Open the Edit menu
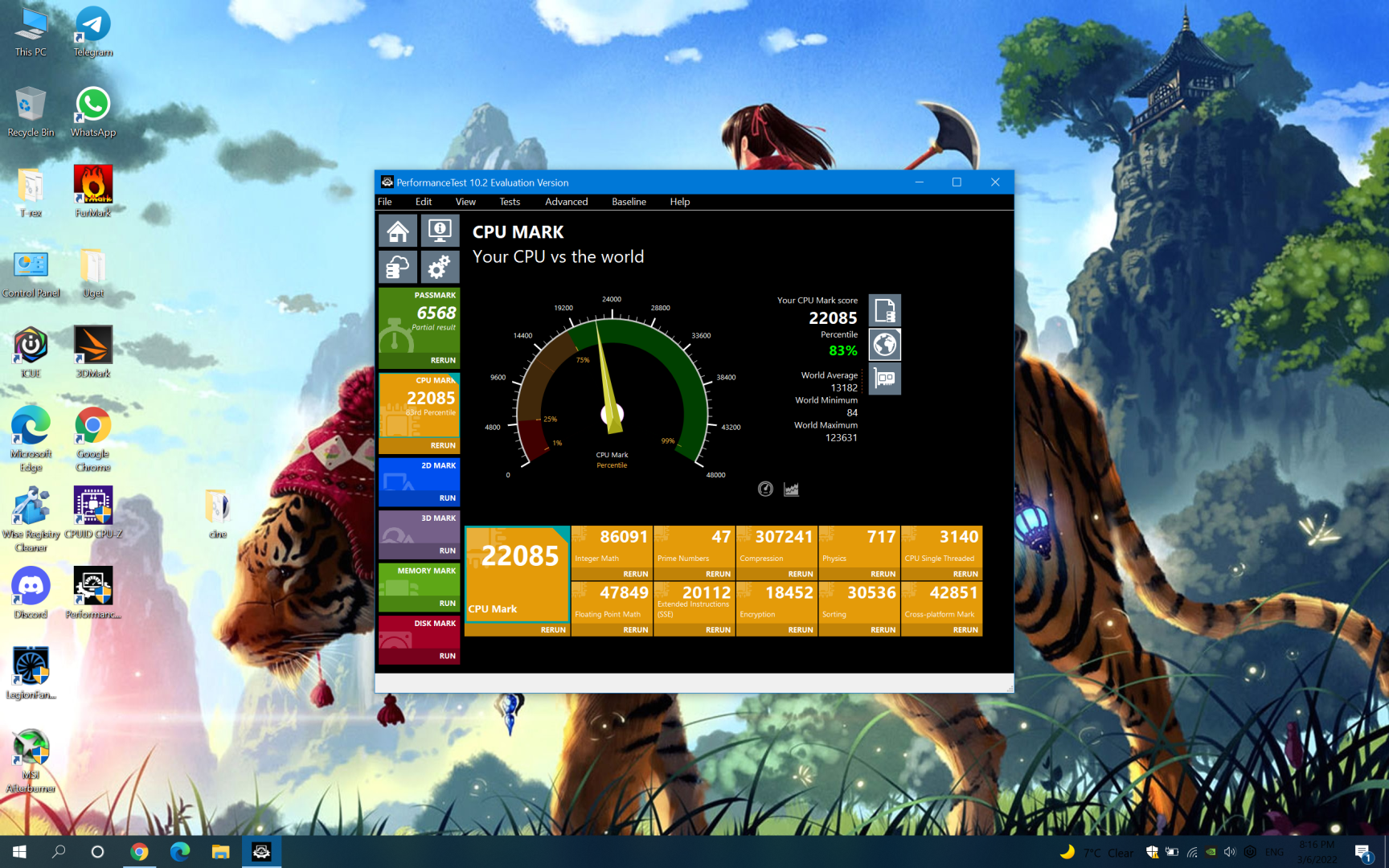This screenshot has height=868, width=1389. (x=424, y=202)
